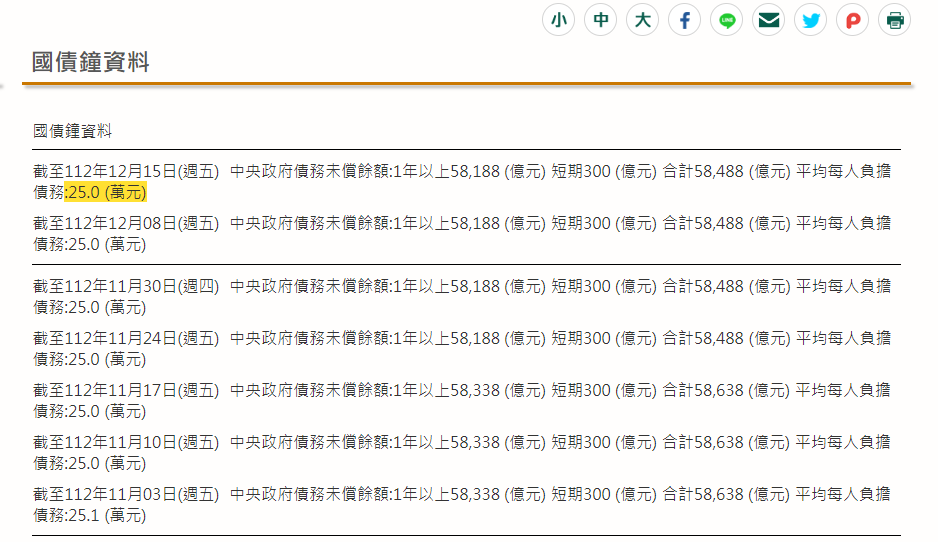Share page on Plurk
Viewport: 938px width, 542px height.
pyautogui.click(x=853, y=20)
